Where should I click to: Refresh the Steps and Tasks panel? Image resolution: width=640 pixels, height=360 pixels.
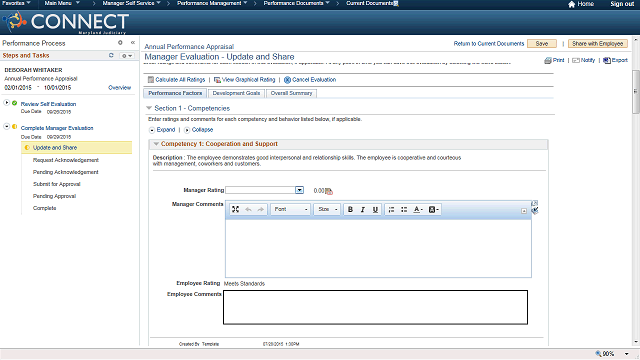pyautogui.click(x=111, y=55)
